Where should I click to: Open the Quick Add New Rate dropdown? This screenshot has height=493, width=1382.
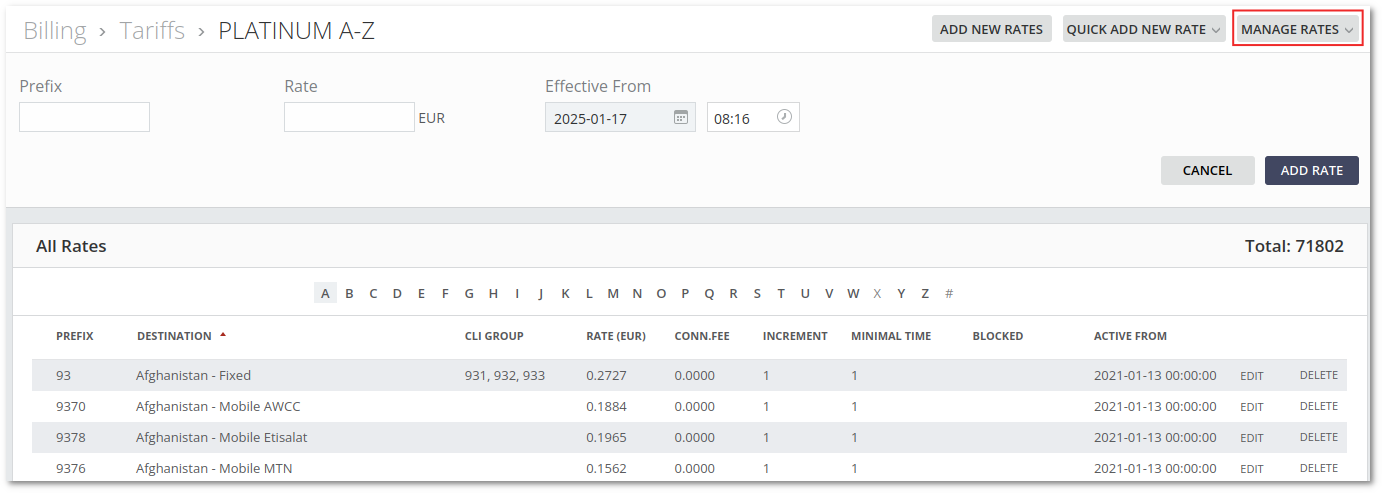point(1143,29)
